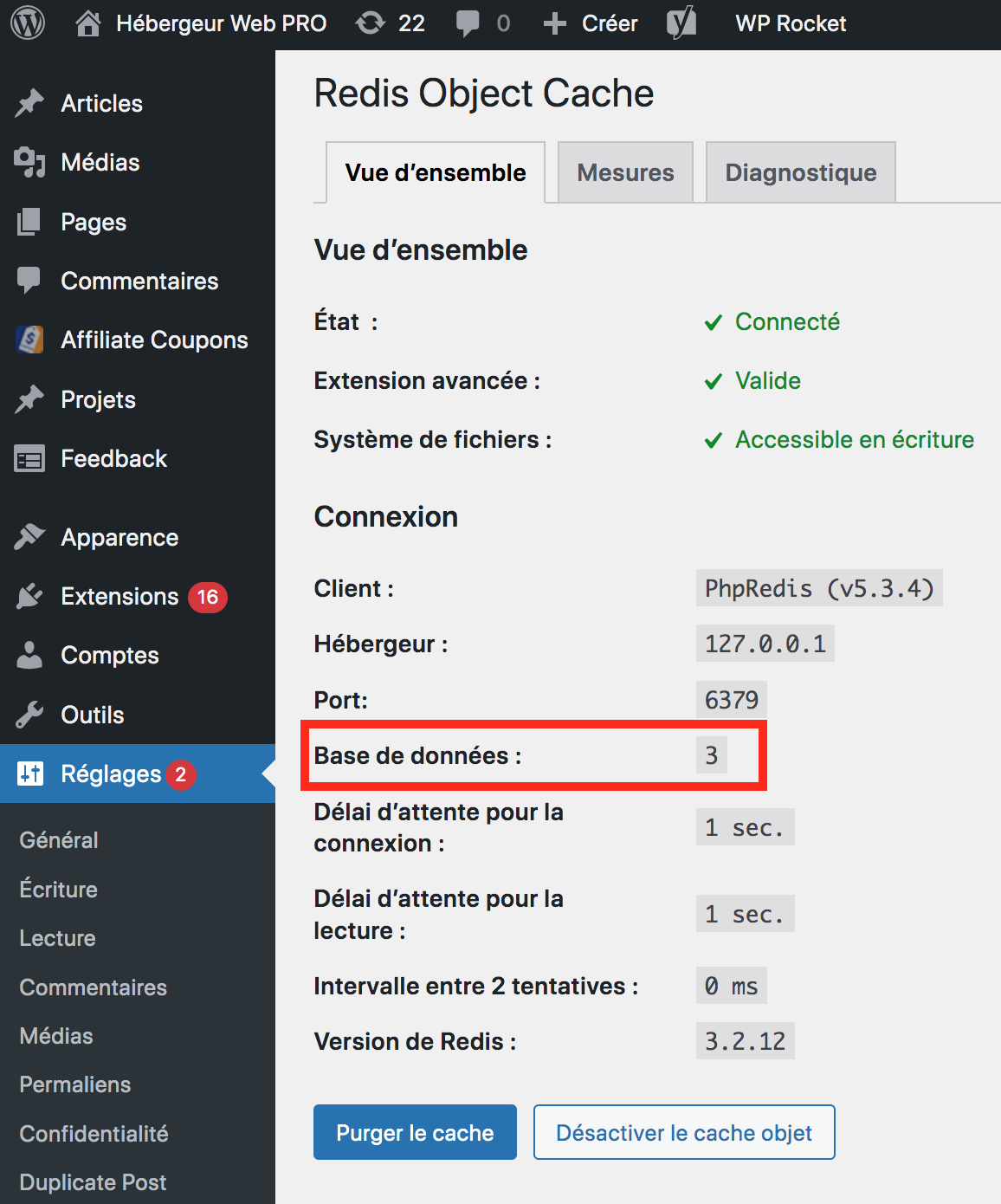
Task: Open the Affiliate Coupons icon
Action: pyautogui.click(x=29, y=340)
